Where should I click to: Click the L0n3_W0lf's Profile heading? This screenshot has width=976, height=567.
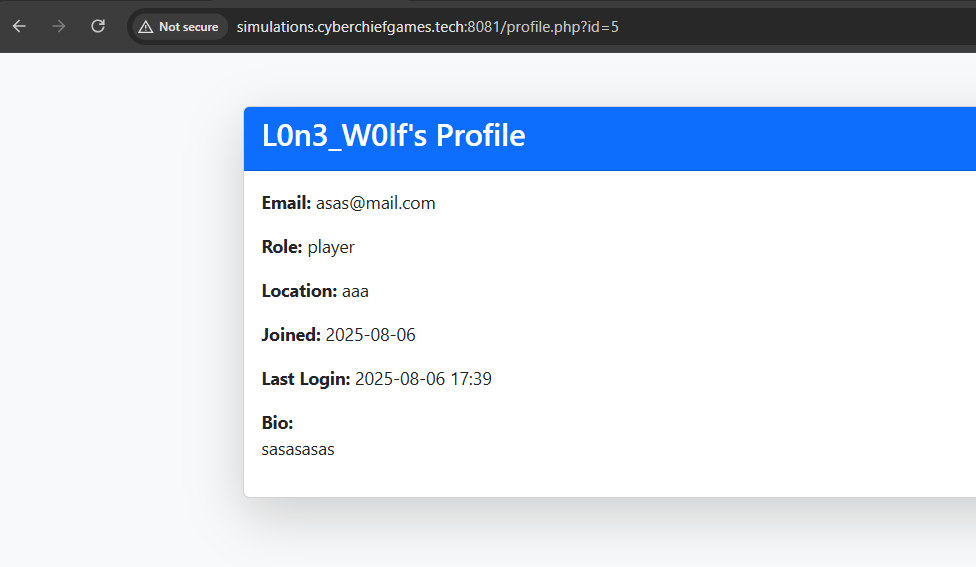(393, 136)
